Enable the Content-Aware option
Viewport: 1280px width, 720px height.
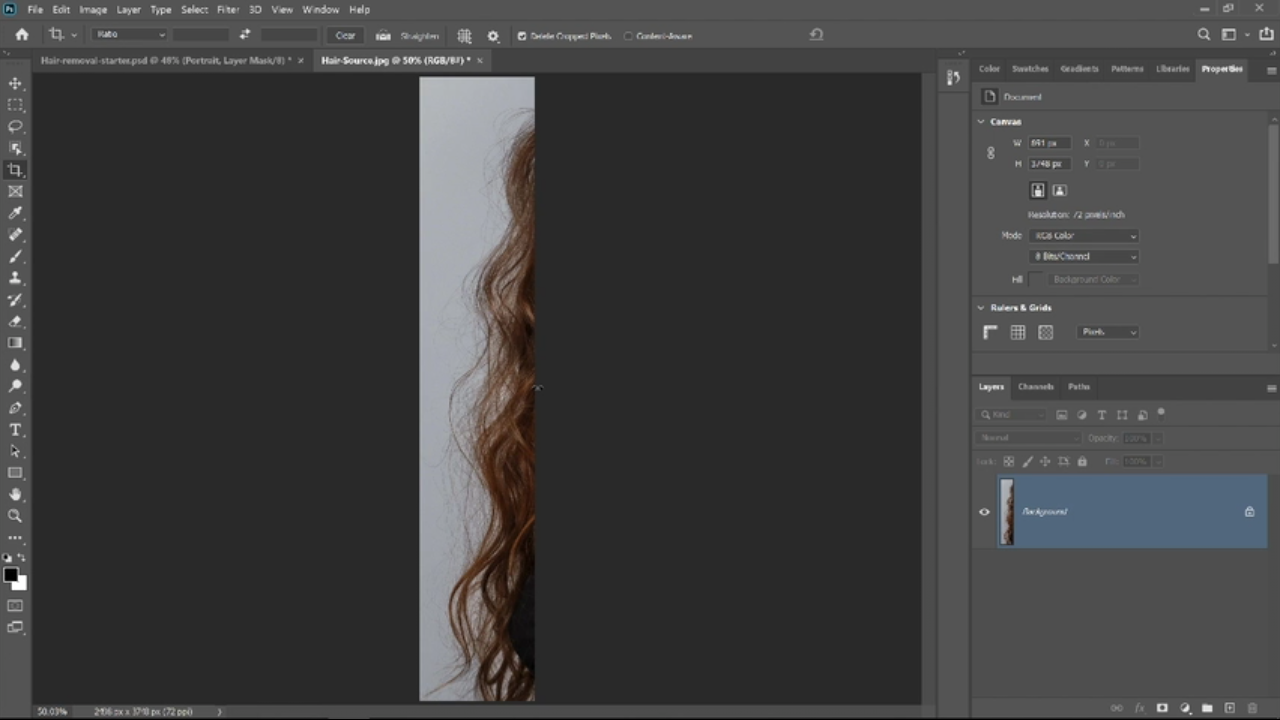pyautogui.click(x=628, y=36)
